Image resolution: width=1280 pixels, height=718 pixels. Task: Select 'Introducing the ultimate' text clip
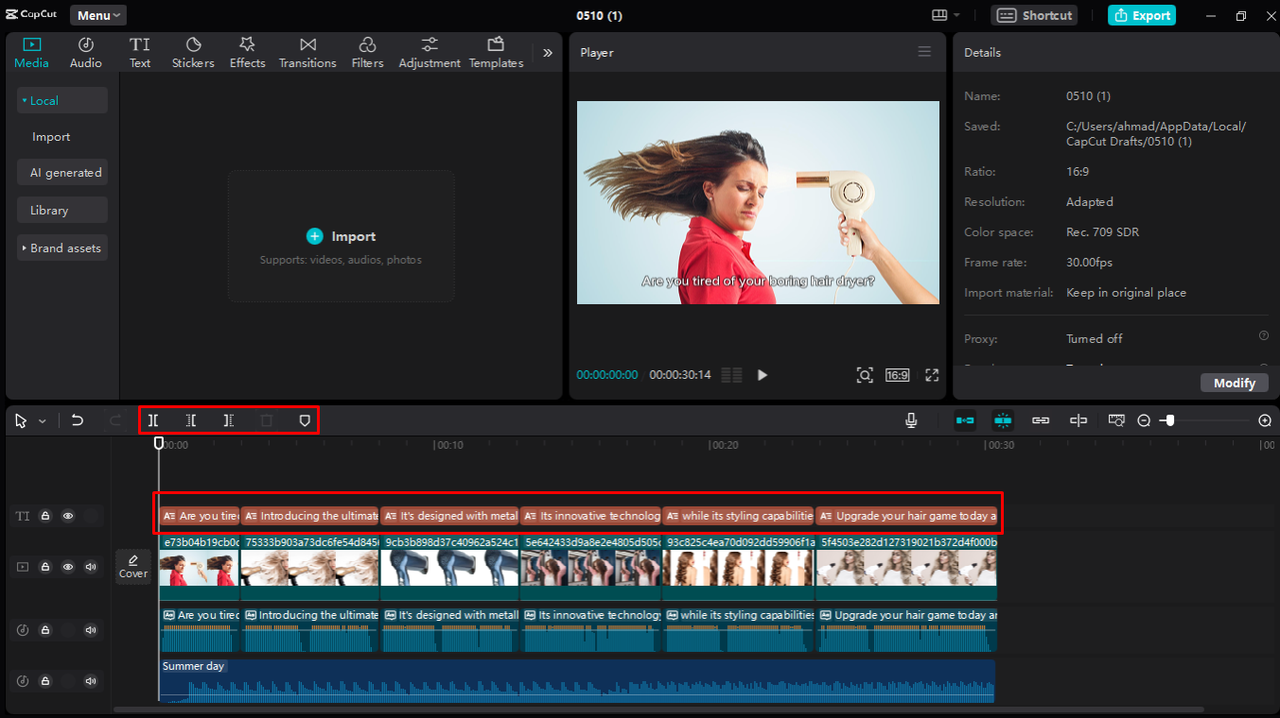[x=310, y=516]
